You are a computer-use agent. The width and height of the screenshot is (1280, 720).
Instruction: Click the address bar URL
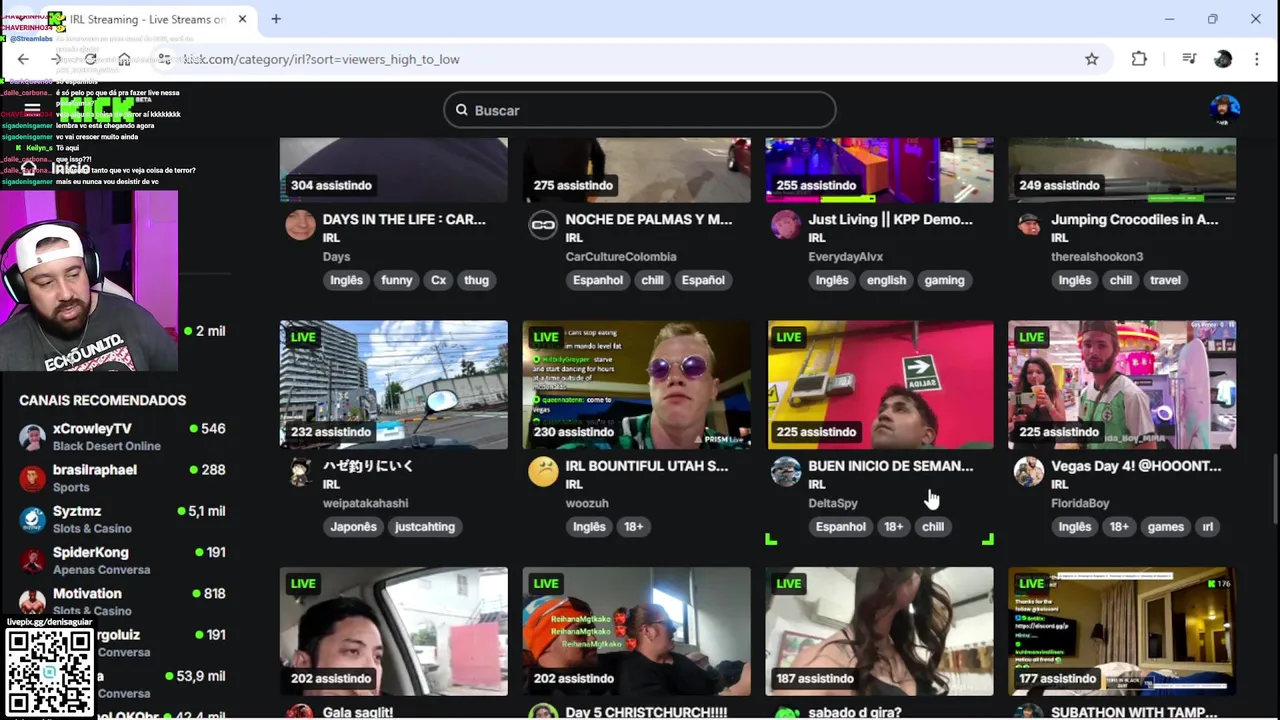(x=321, y=59)
